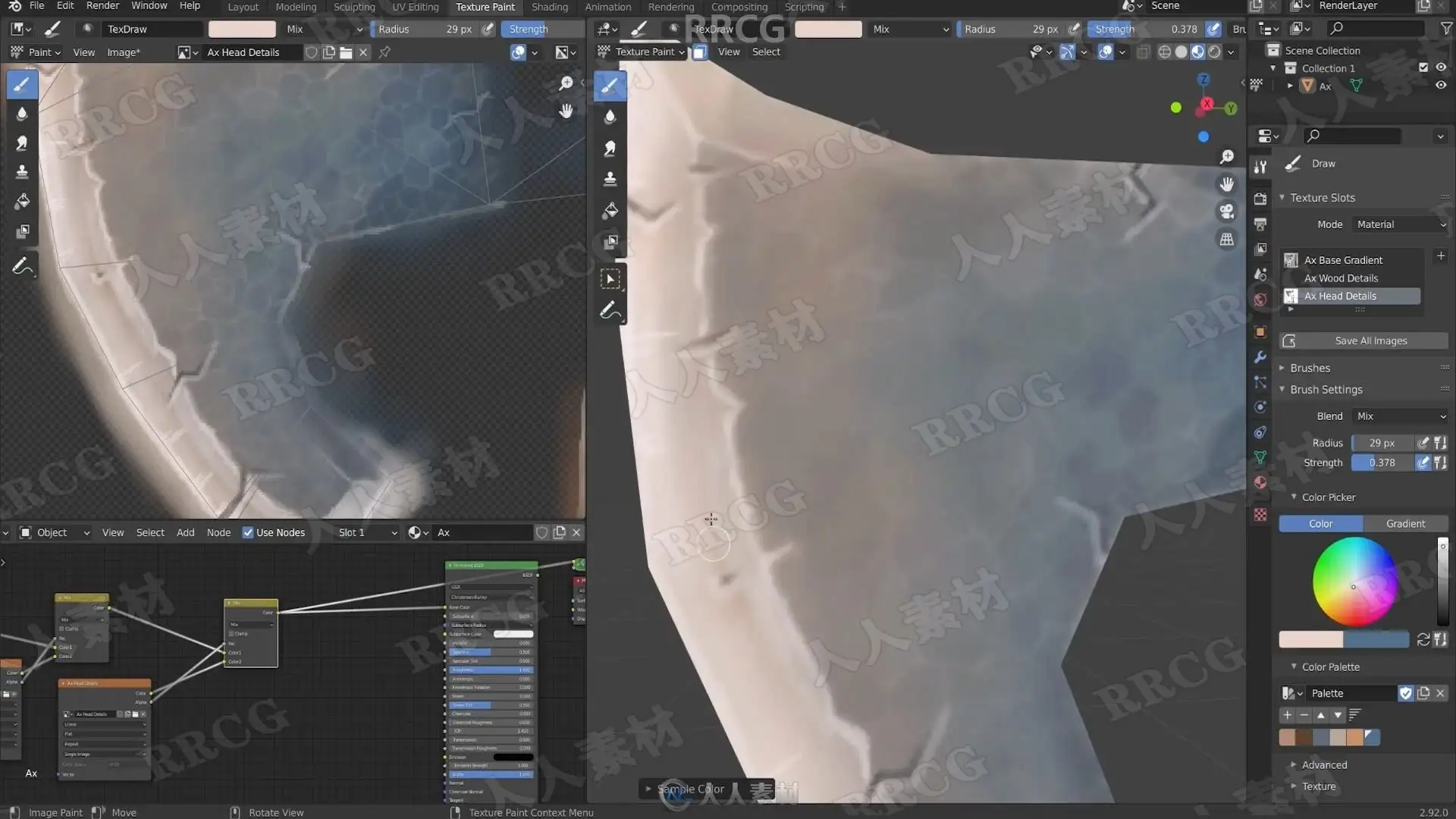This screenshot has height=819, width=1456.
Task: Toggle Collection 1 exclude checkbox in outliner
Action: pos(1423,67)
